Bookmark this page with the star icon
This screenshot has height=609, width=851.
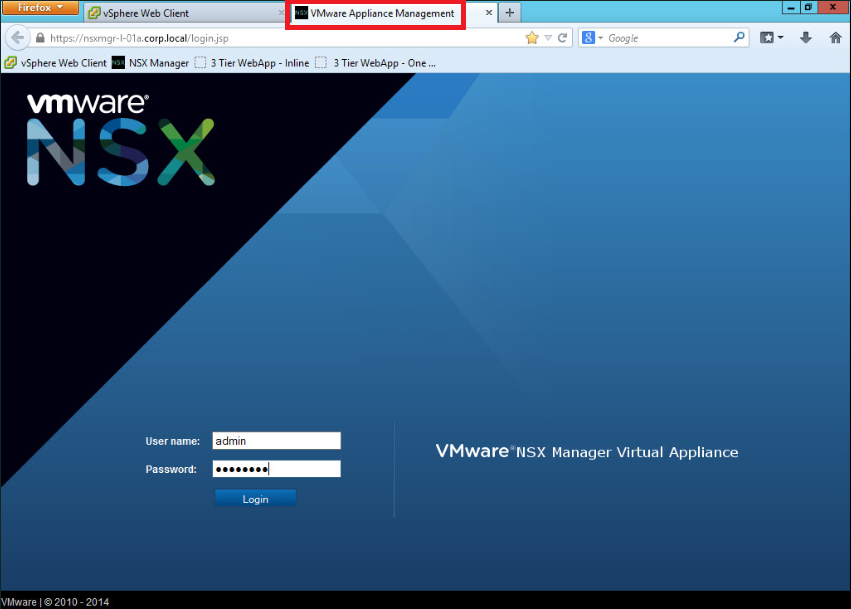(532, 37)
